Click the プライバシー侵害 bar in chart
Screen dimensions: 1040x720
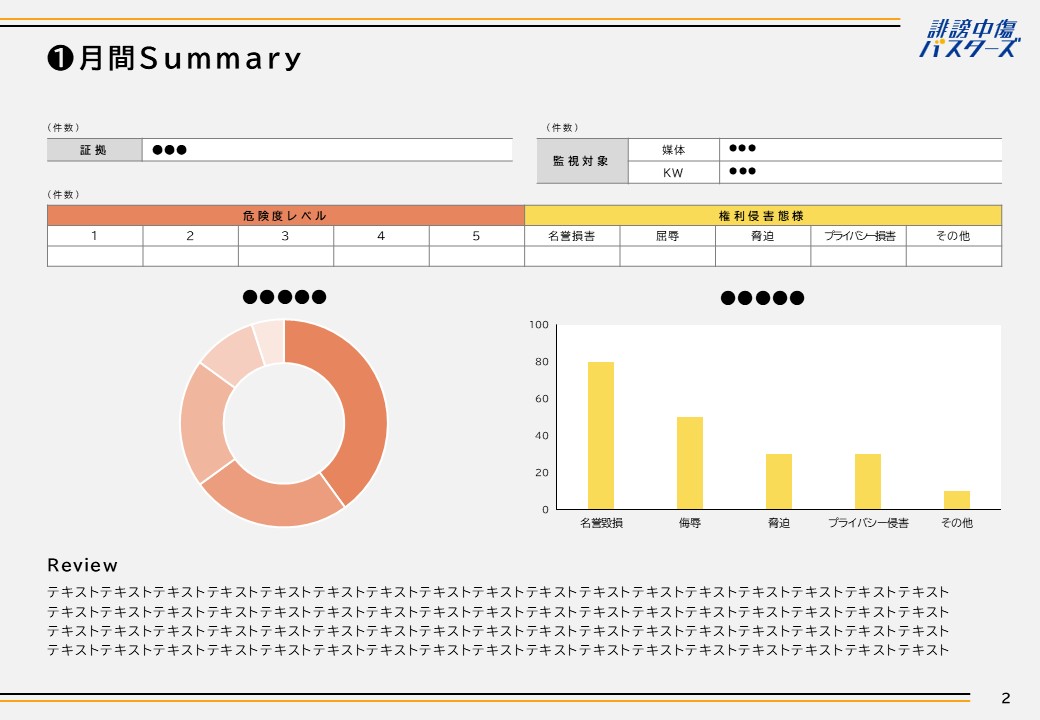867,481
